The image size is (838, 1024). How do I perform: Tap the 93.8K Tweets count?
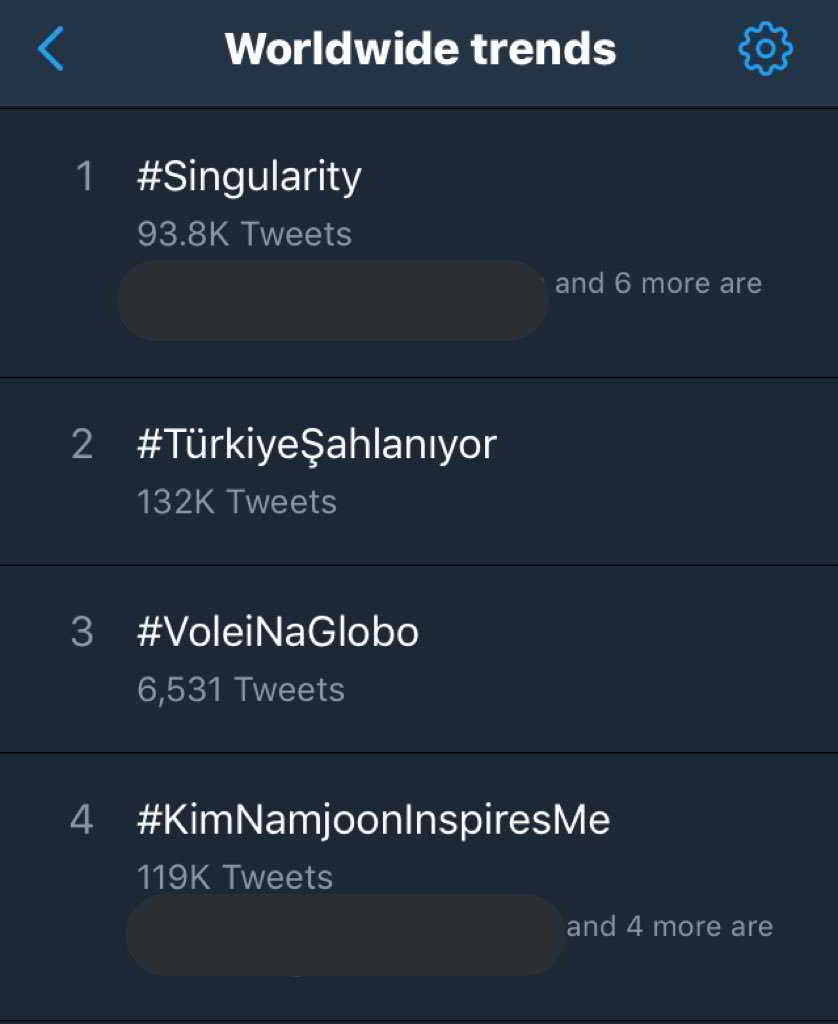pyautogui.click(x=244, y=234)
